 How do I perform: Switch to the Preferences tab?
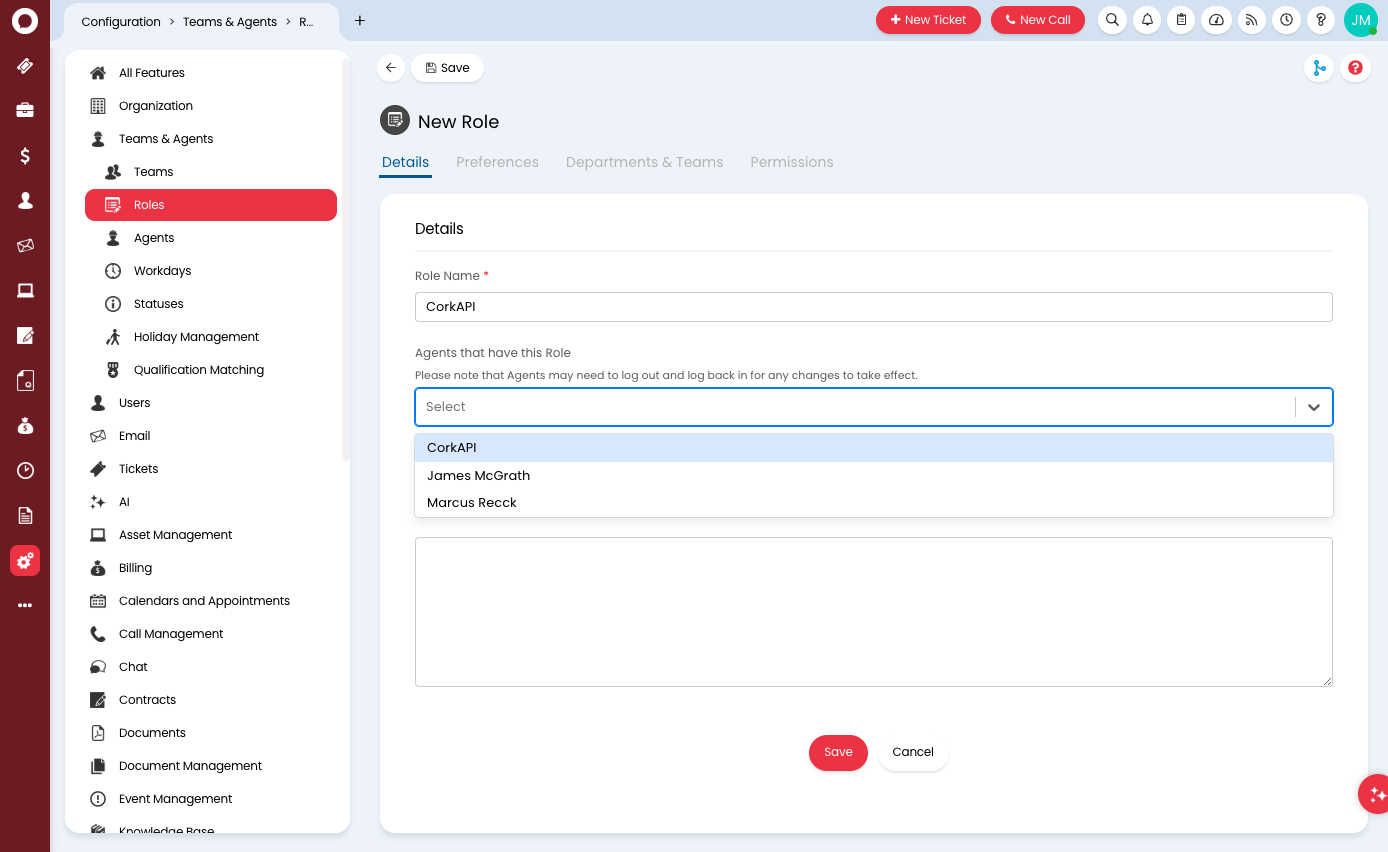click(x=497, y=162)
